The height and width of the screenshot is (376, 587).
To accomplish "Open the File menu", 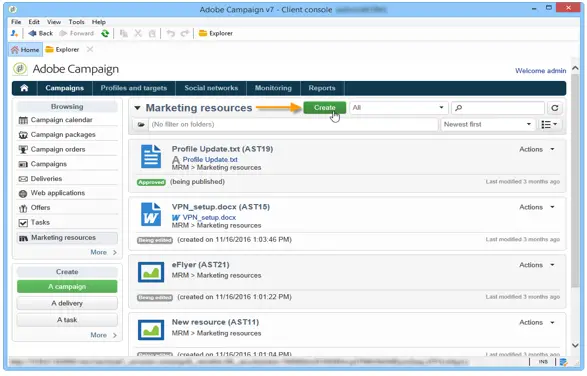I will tap(16, 22).
